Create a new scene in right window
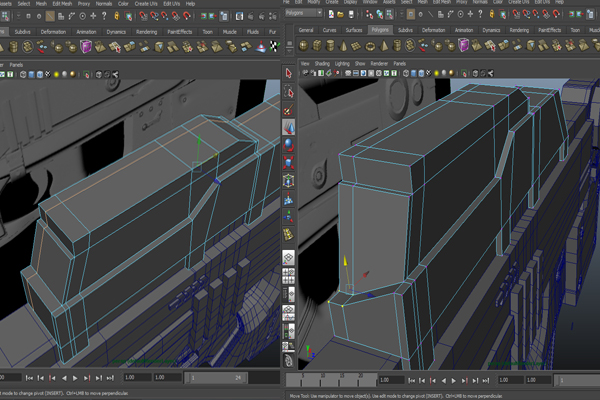The image size is (600, 400). 331,15
